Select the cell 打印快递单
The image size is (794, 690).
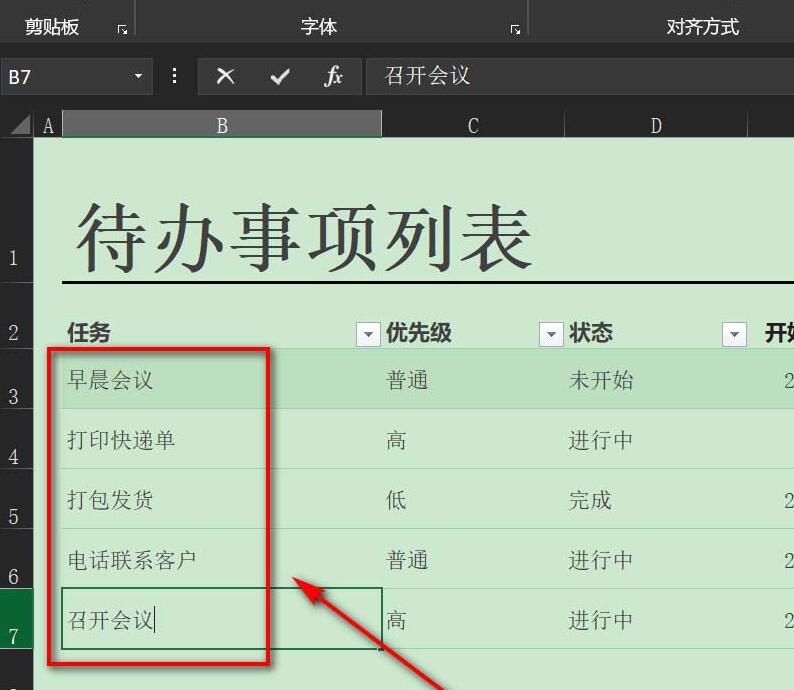pyautogui.click(x=222, y=439)
